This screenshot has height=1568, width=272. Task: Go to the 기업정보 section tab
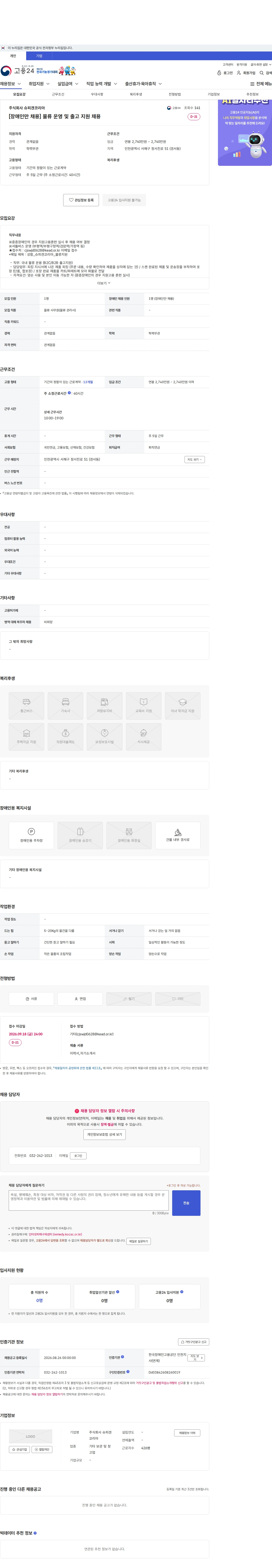click(214, 94)
